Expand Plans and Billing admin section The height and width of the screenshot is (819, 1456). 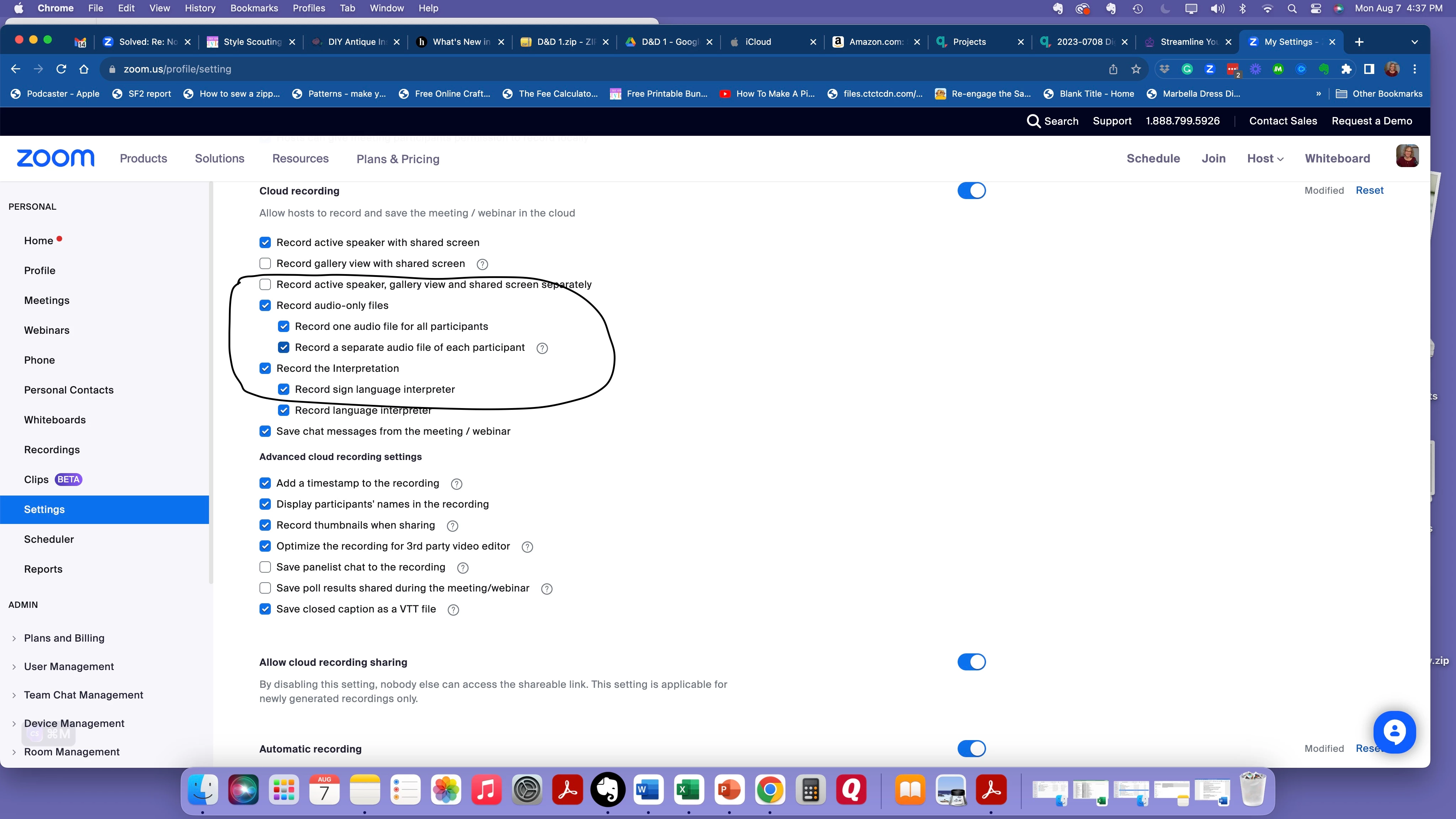click(64, 638)
